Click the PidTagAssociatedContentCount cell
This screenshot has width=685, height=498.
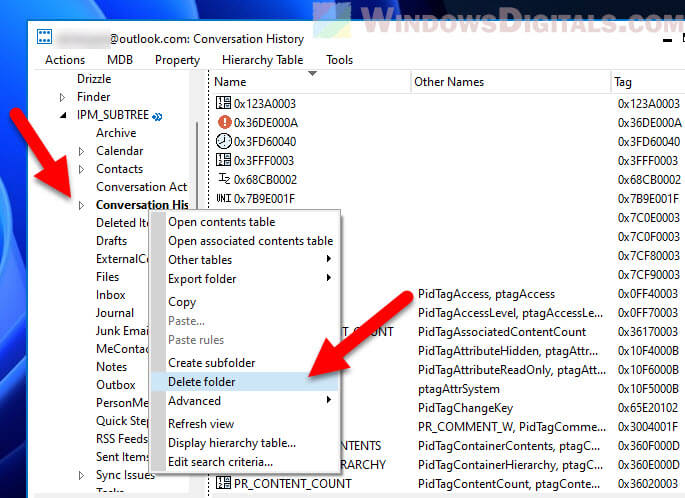pos(502,332)
